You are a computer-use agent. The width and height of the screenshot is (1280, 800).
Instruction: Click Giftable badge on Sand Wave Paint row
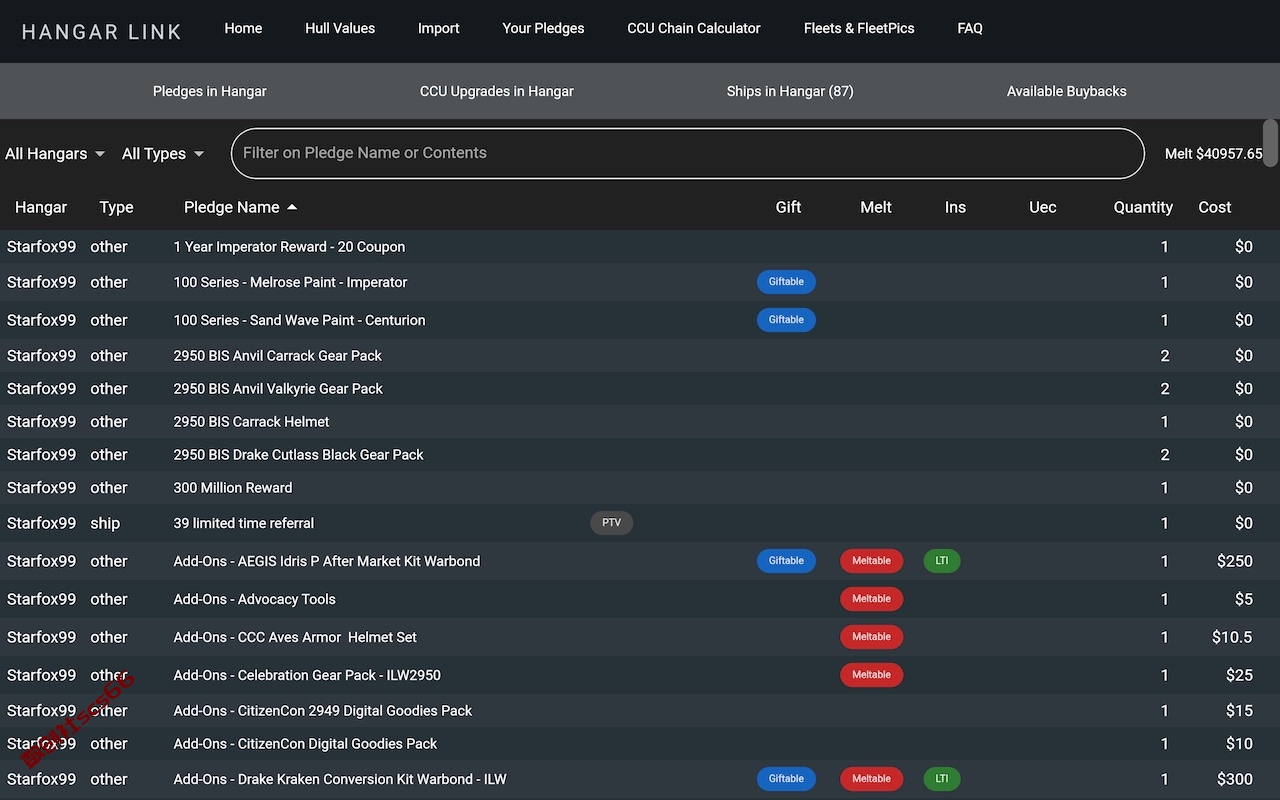point(786,320)
